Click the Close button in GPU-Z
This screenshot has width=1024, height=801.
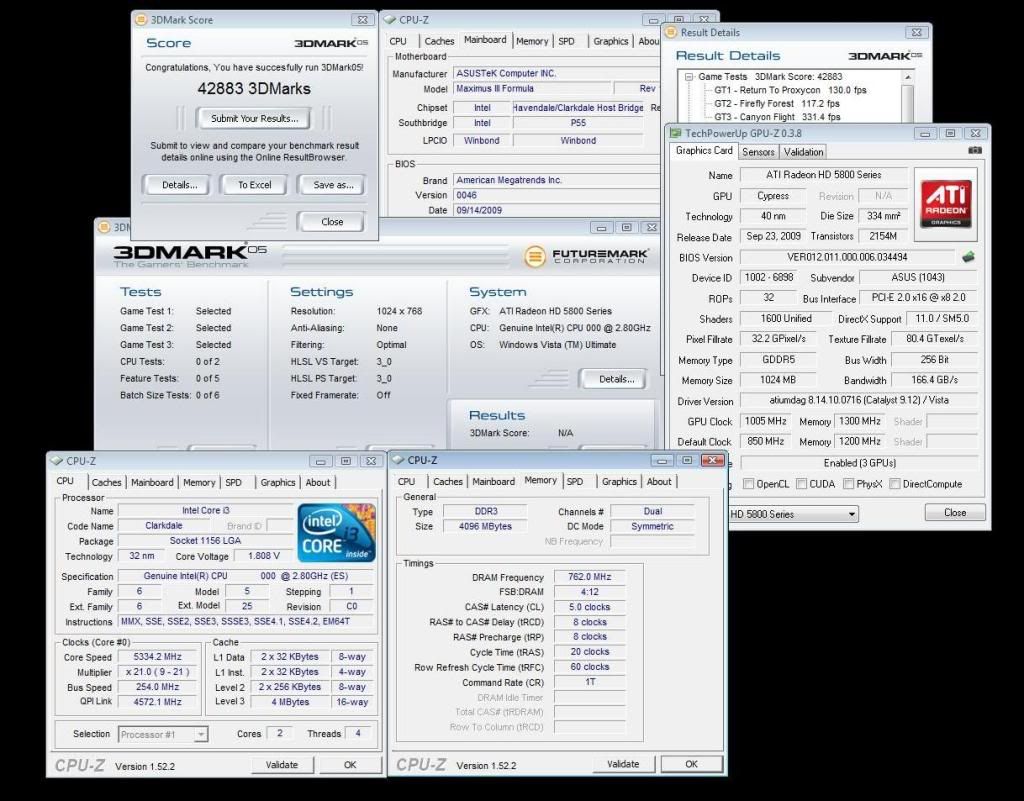click(955, 512)
